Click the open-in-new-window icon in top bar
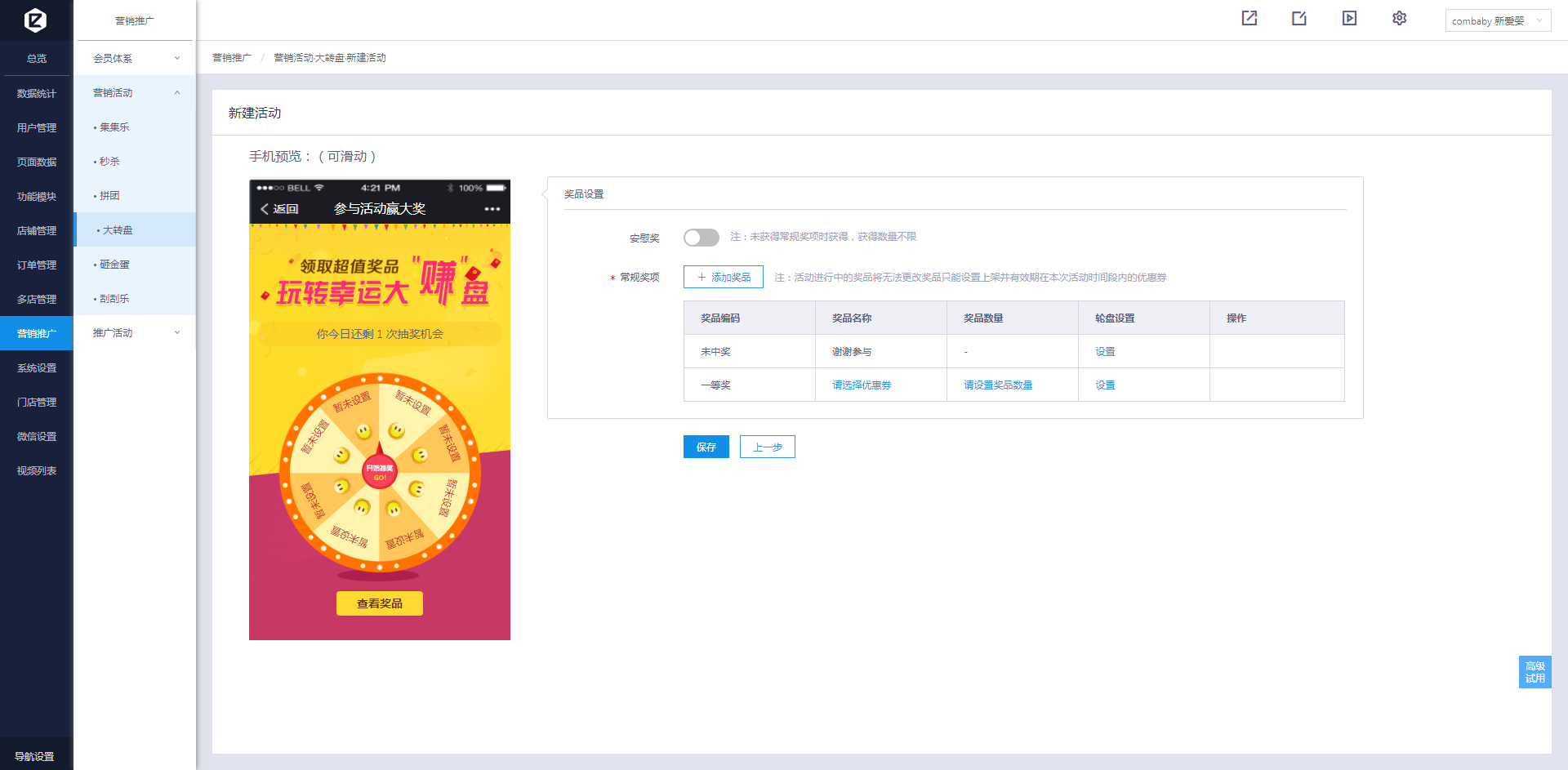 click(x=1249, y=18)
